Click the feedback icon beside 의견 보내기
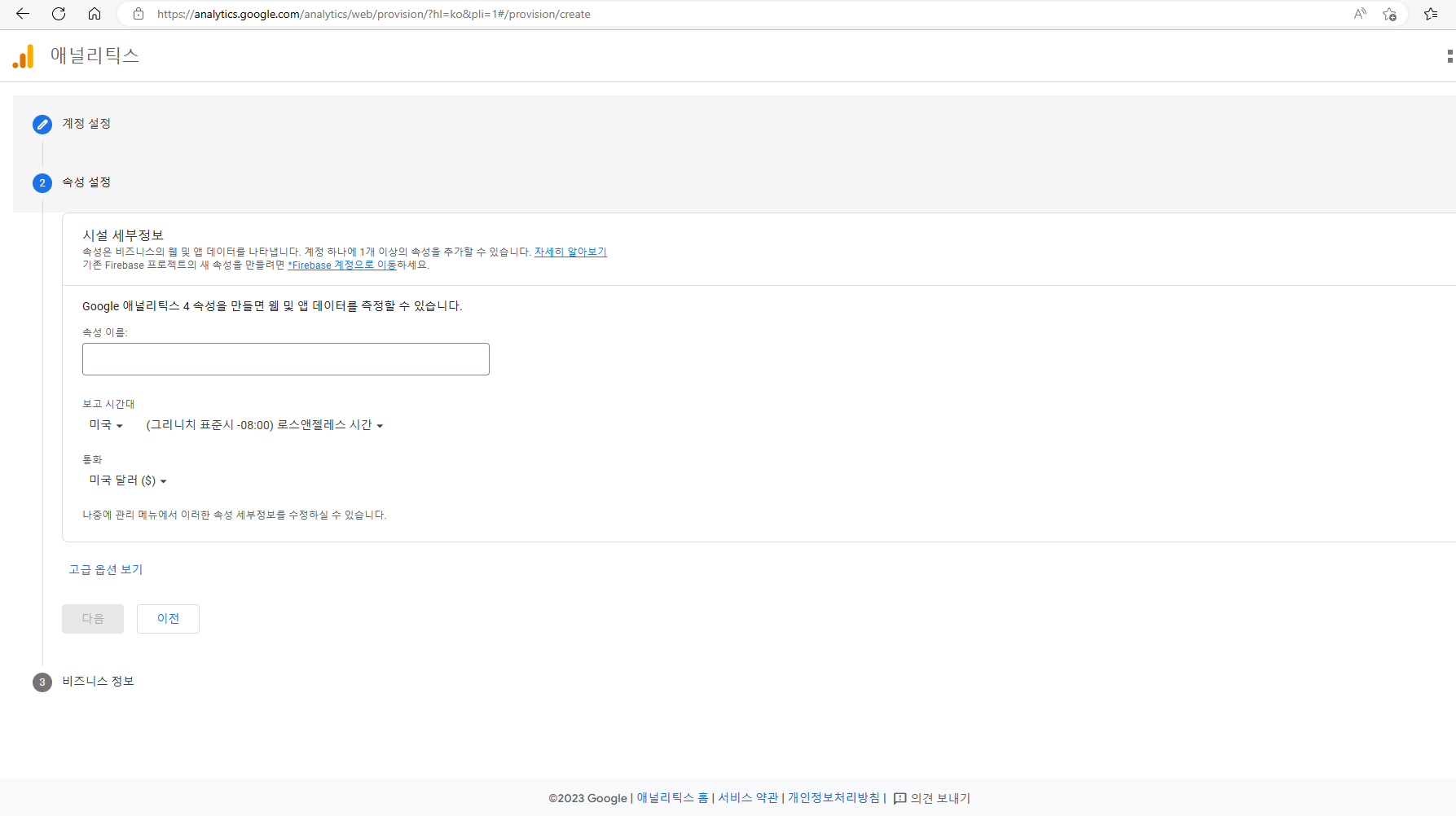Screen dimensions: 1456x816 pyautogui.click(x=900, y=798)
